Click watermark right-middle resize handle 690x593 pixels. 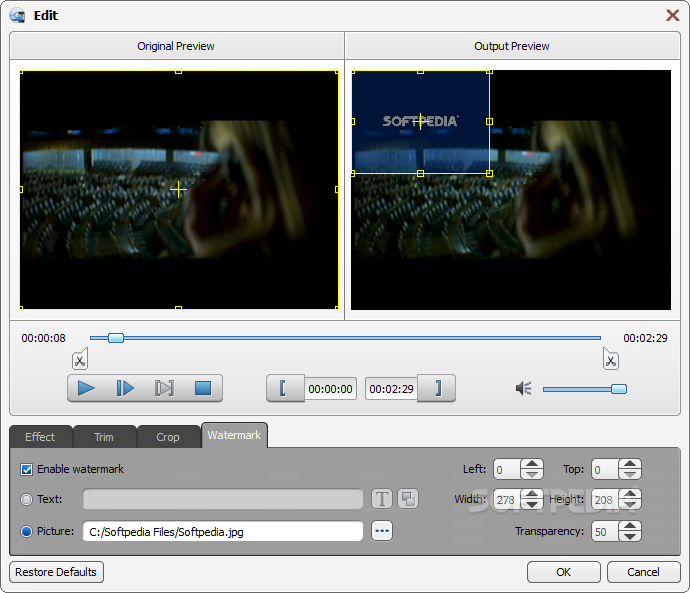click(x=489, y=121)
